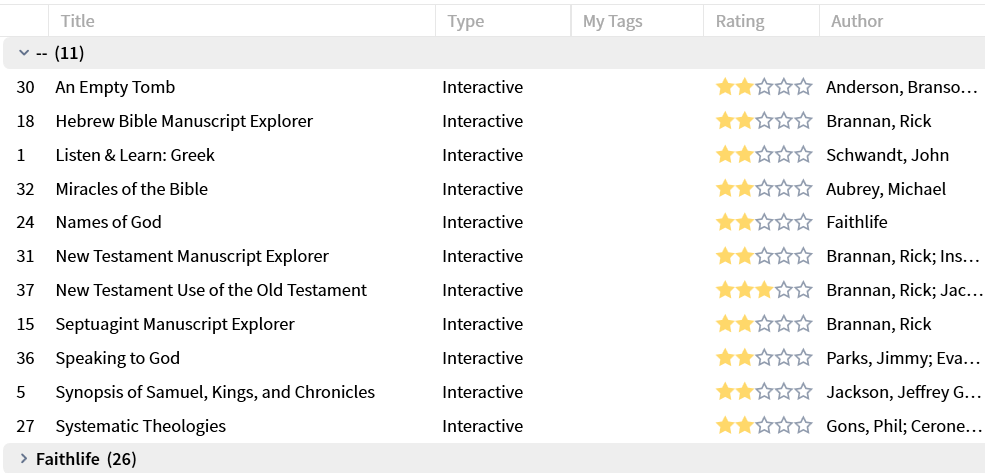Rate Hebrew Bible Manuscript Explorer one star
The height and width of the screenshot is (473, 985).
pos(725,122)
